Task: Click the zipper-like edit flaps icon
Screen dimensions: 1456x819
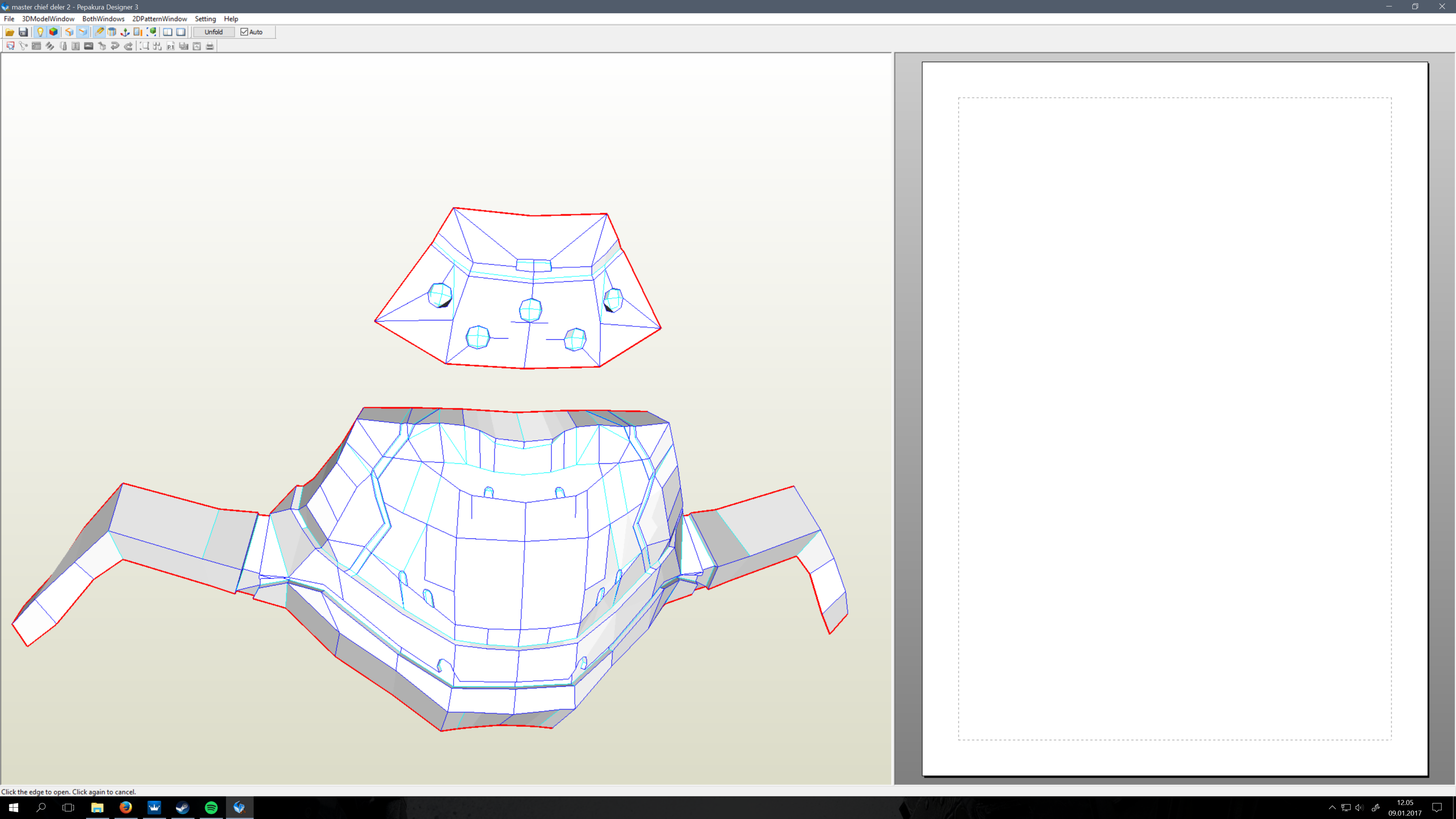Action: (36, 47)
